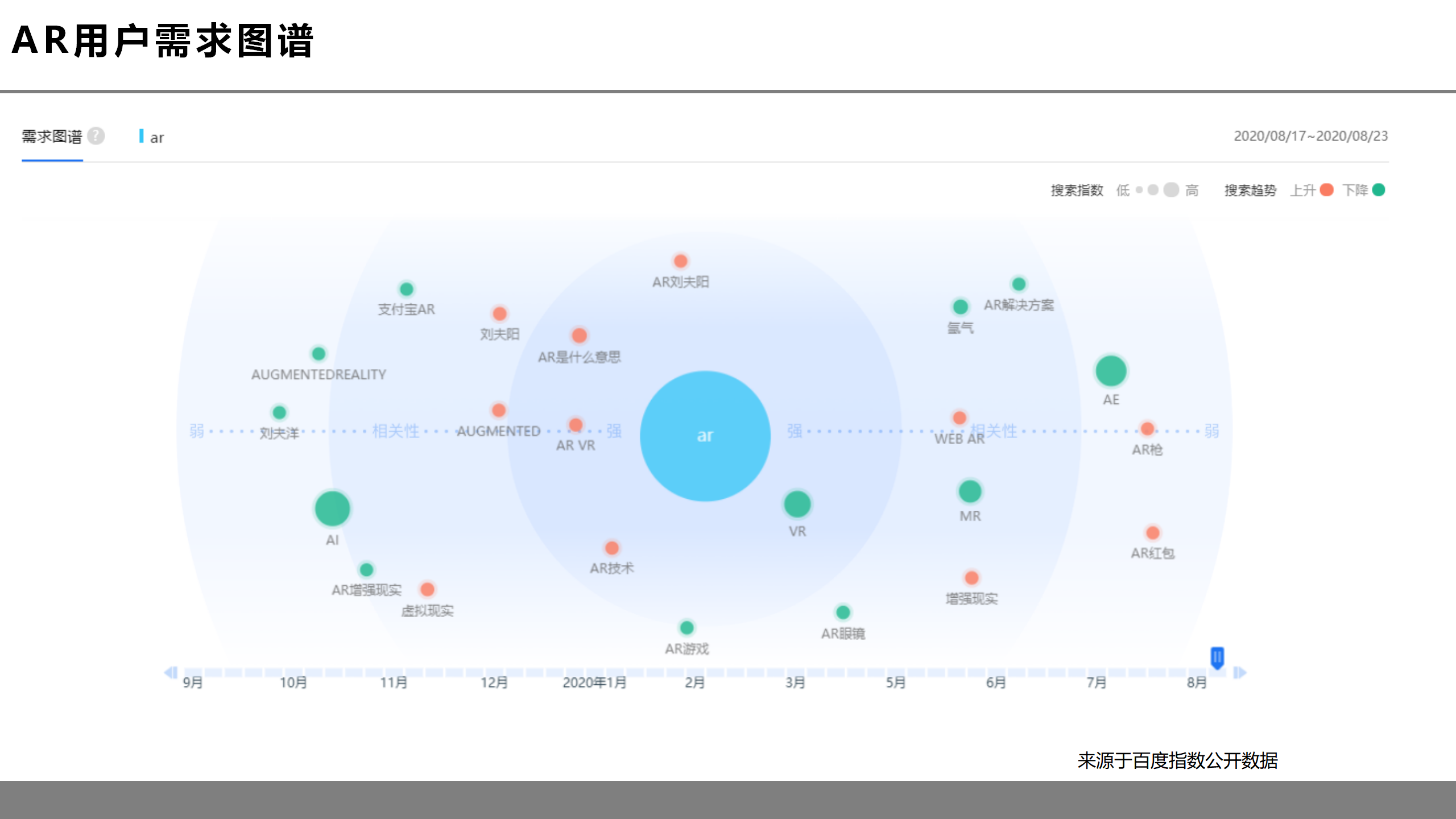Click the green 下降 trend legend dot
The width and height of the screenshot is (1456, 819).
click(x=1379, y=190)
